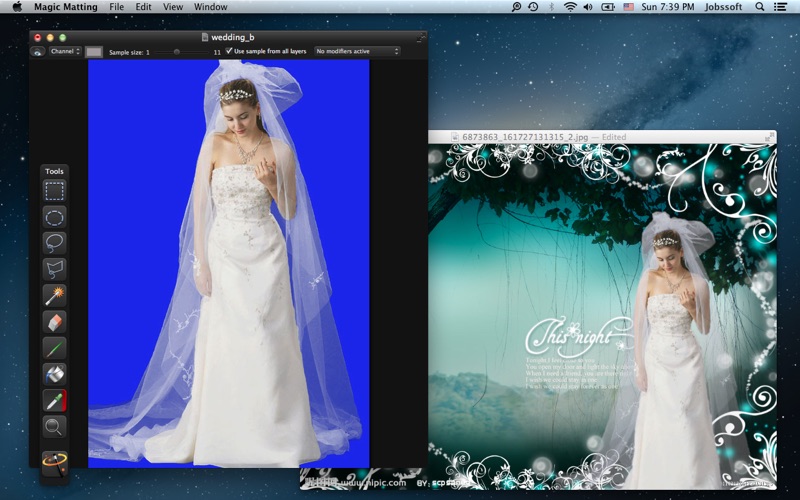The image size is (800, 500).
Task: Pick the polygonal lasso tool
Action: (54, 269)
